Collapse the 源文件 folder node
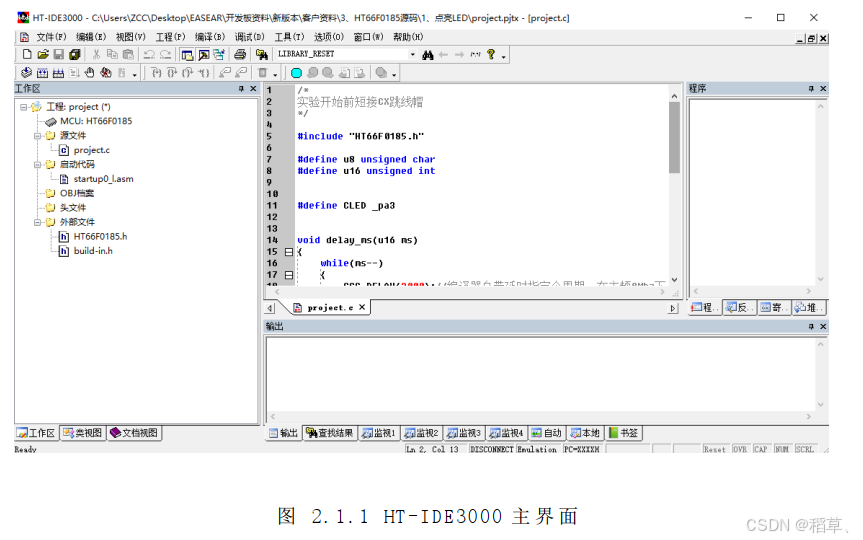The height and width of the screenshot is (540, 863). tap(37, 135)
